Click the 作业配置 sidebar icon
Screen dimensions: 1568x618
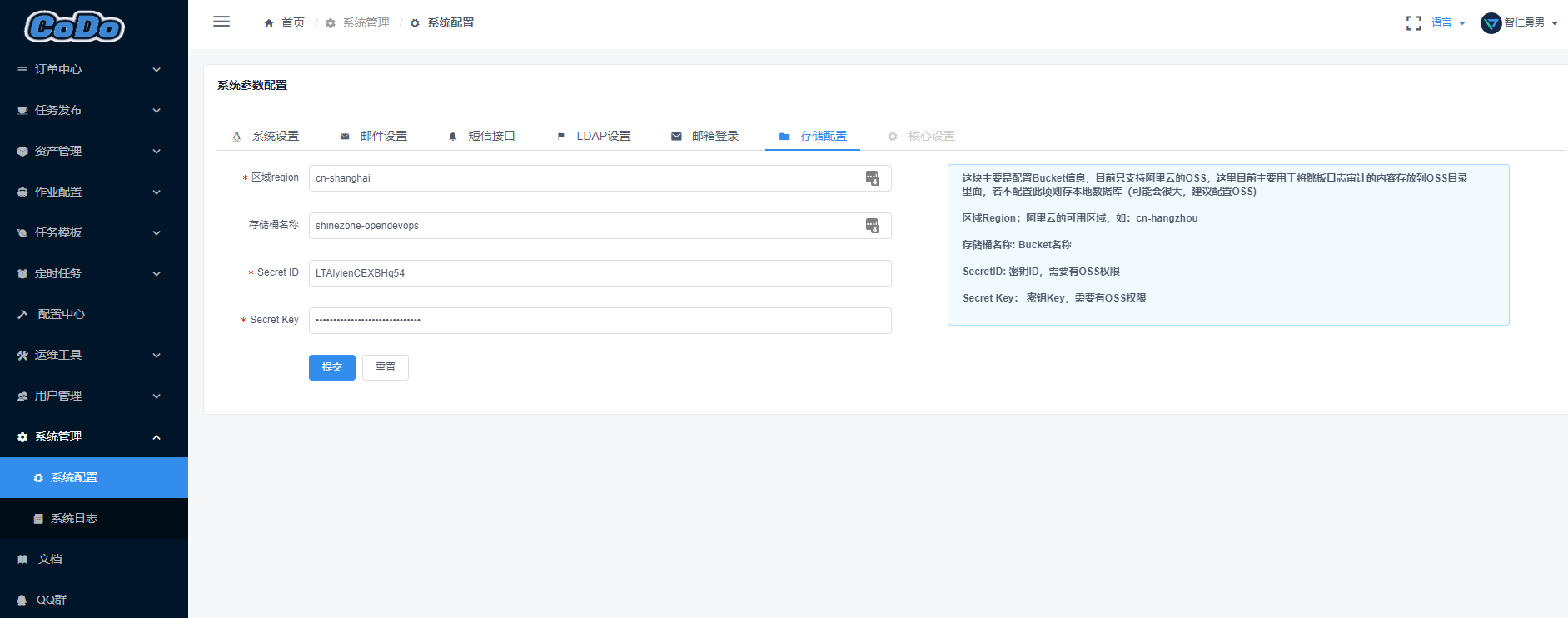22,192
